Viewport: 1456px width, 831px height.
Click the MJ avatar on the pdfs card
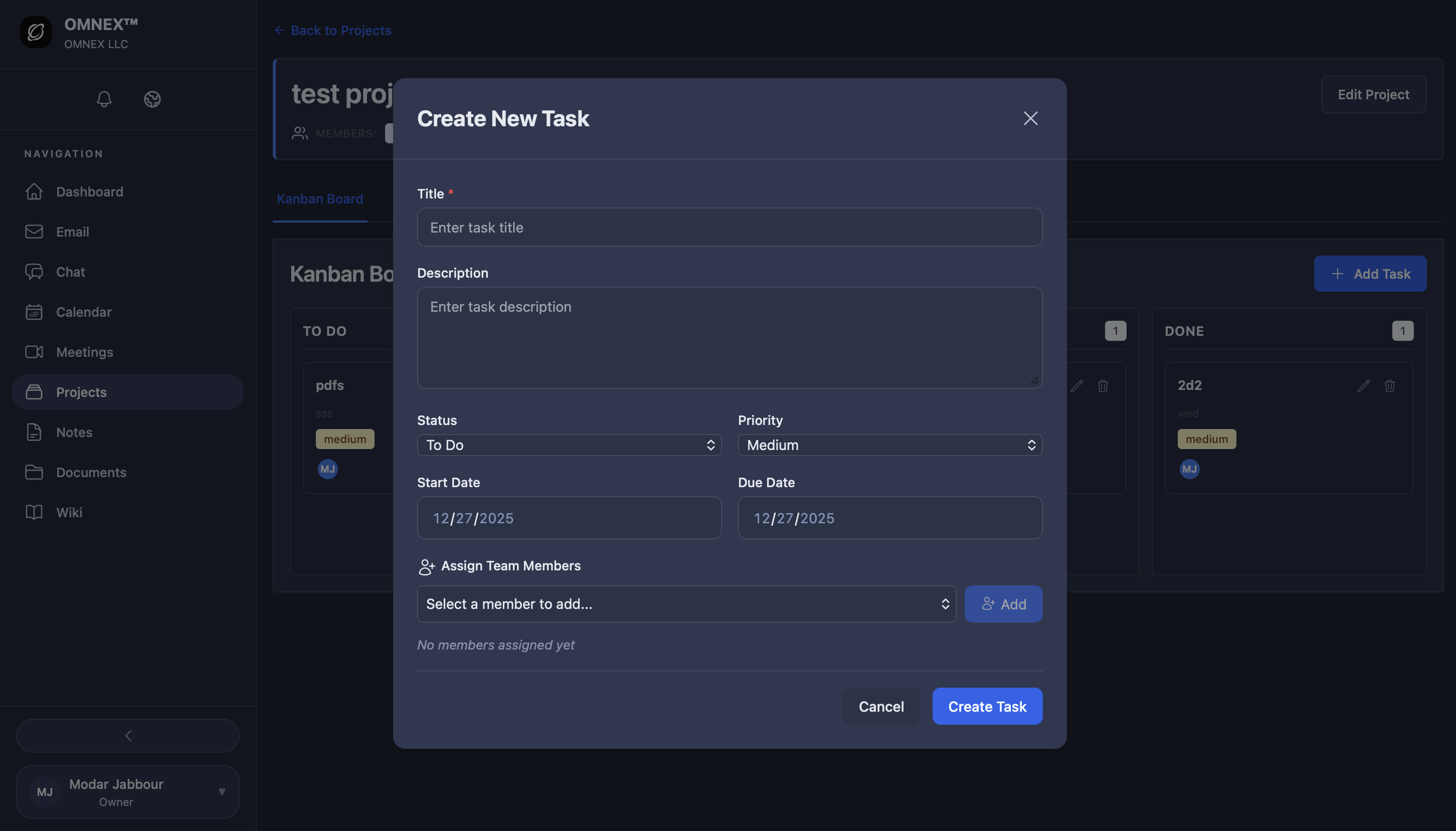coord(327,469)
